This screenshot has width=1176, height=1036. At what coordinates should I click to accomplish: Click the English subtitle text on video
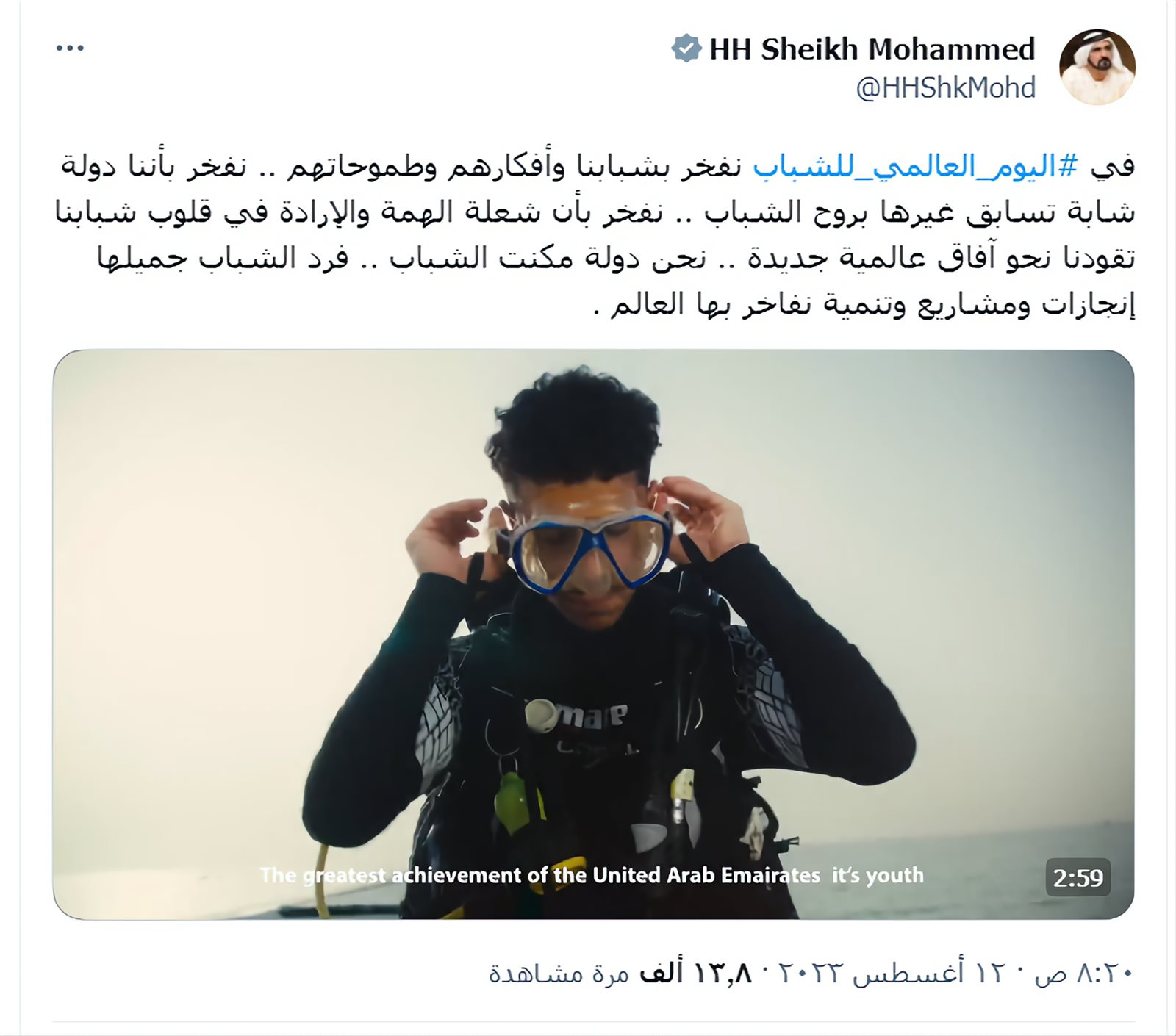point(591,875)
